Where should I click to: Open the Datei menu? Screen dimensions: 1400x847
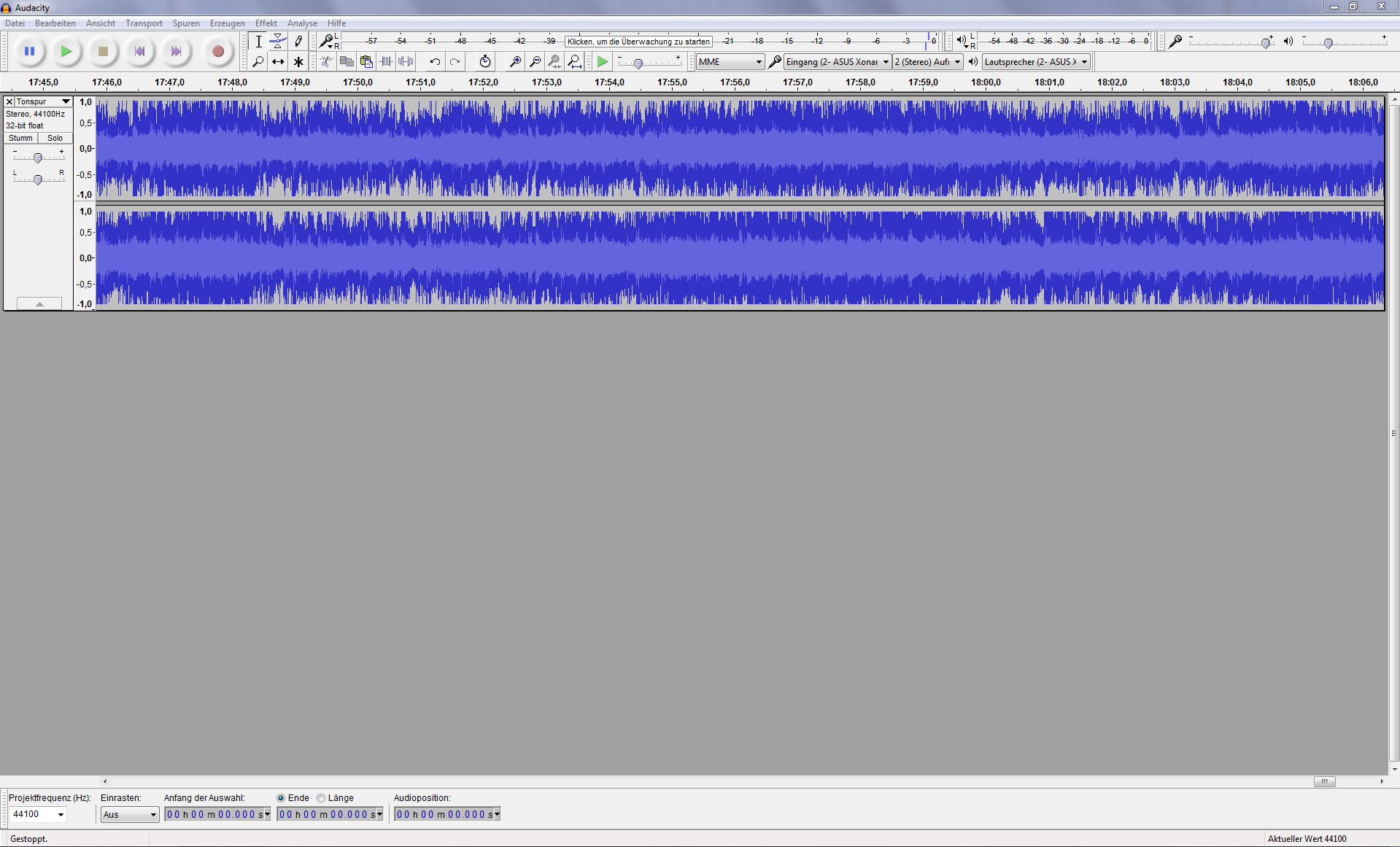point(15,23)
